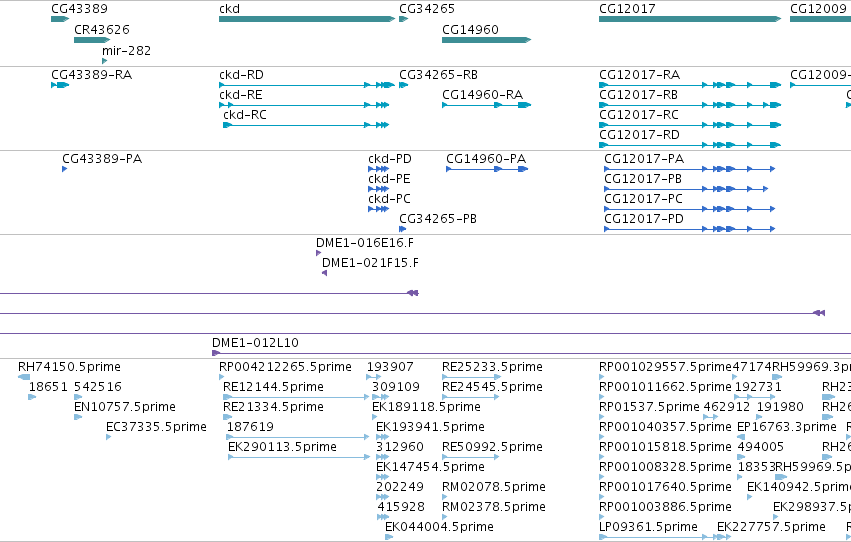The image size is (851, 542).
Task: Select the CG34265-PB protein label
Action: pyautogui.click(x=438, y=219)
